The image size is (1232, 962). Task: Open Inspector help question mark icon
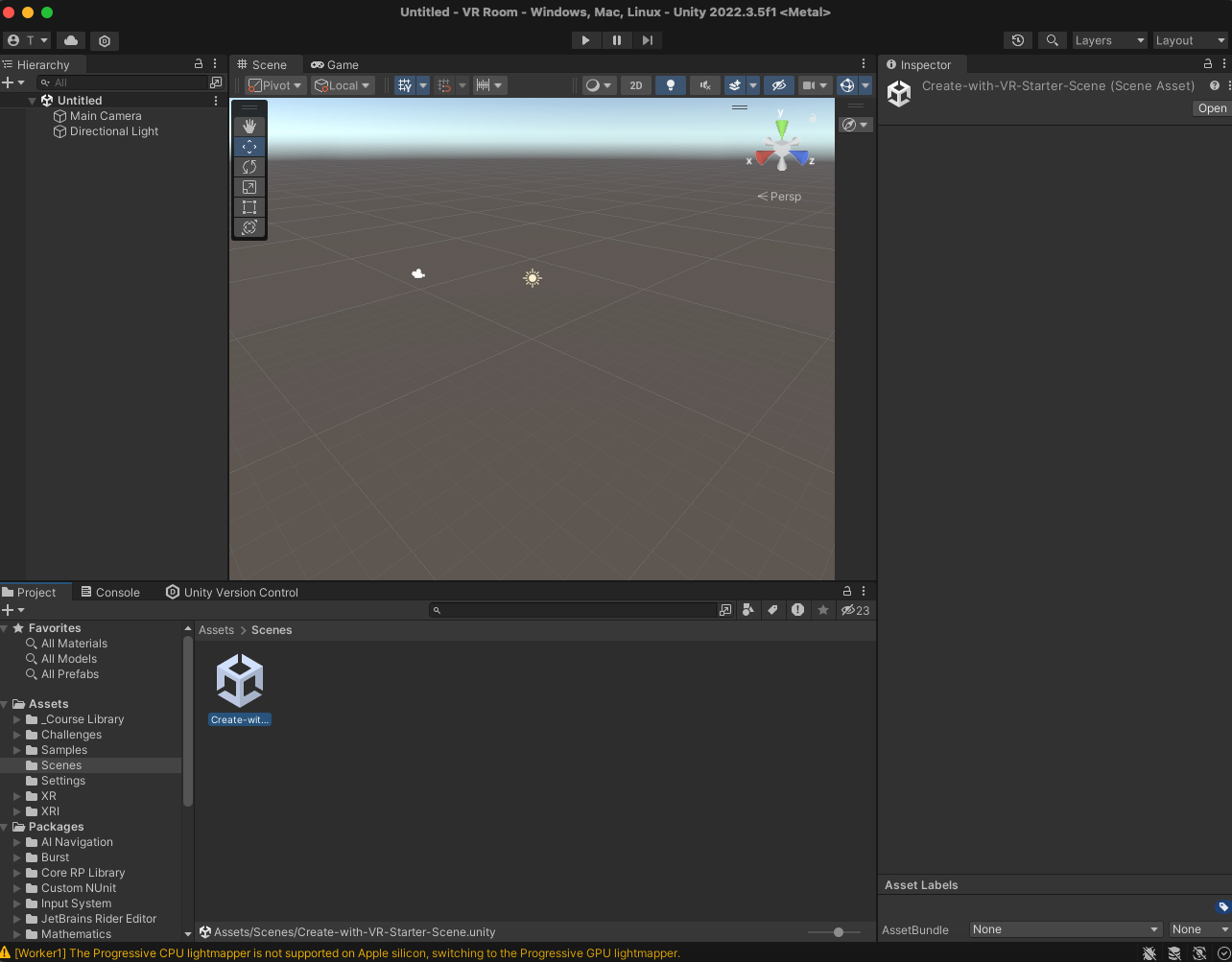point(1215,85)
